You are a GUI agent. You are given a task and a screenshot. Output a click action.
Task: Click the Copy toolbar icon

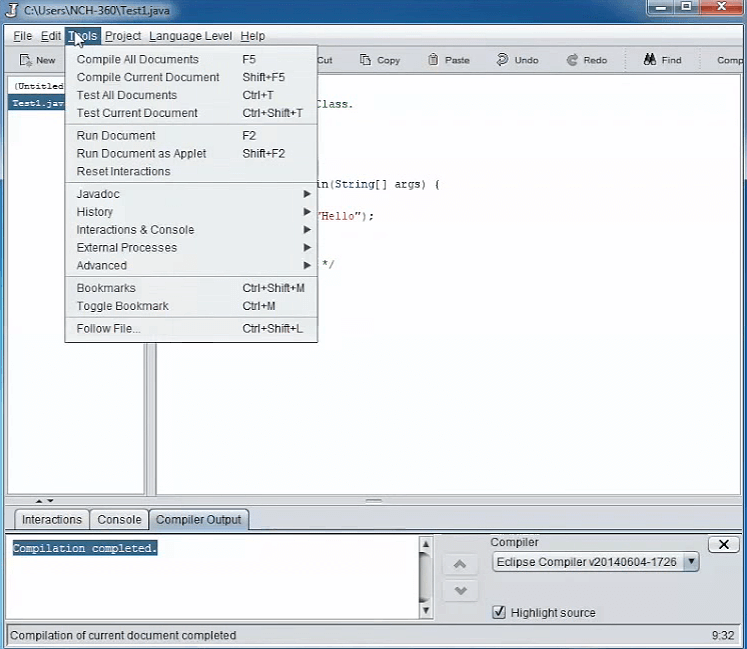pyautogui.click(x=365, y=60)
